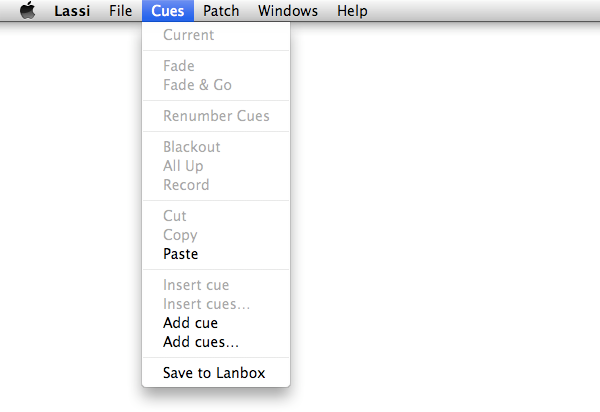Open the File menu
This screenshot has width=600, height=412.
121,11
